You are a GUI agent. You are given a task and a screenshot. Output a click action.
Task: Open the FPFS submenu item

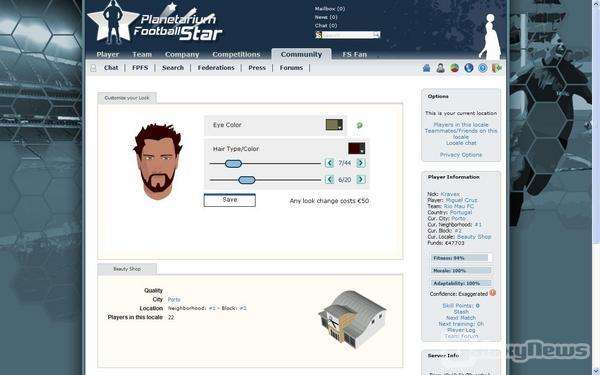[x=140, y=68]
